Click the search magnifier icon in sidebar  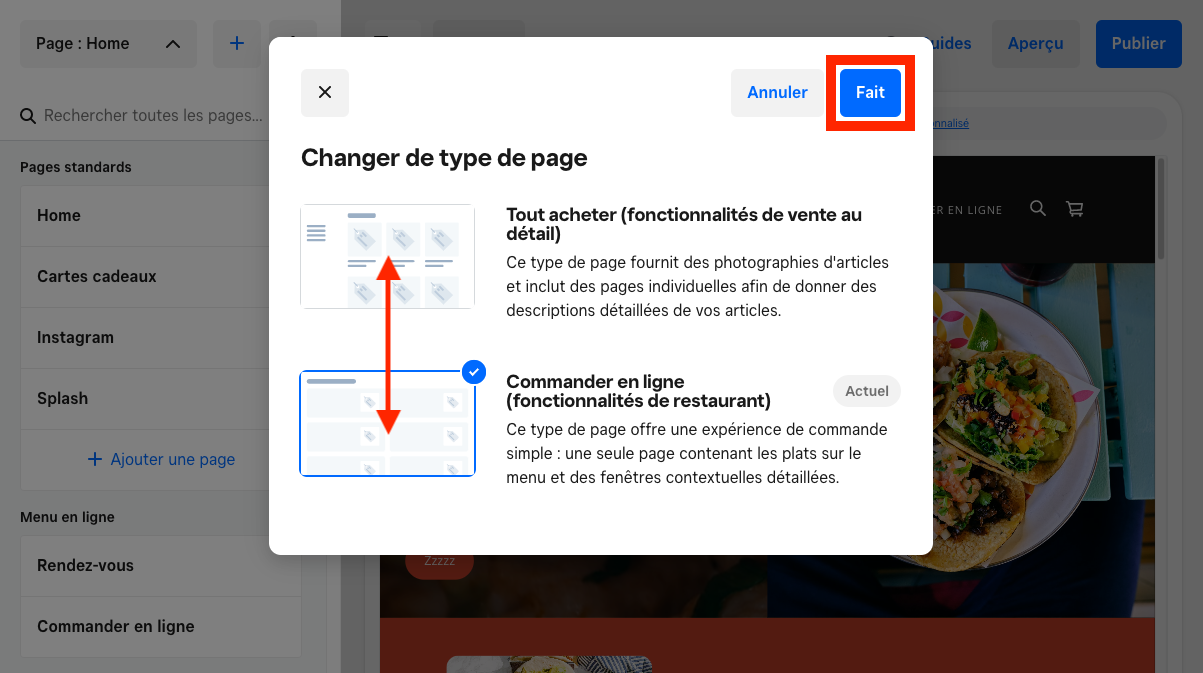click(x=29, y=116)
